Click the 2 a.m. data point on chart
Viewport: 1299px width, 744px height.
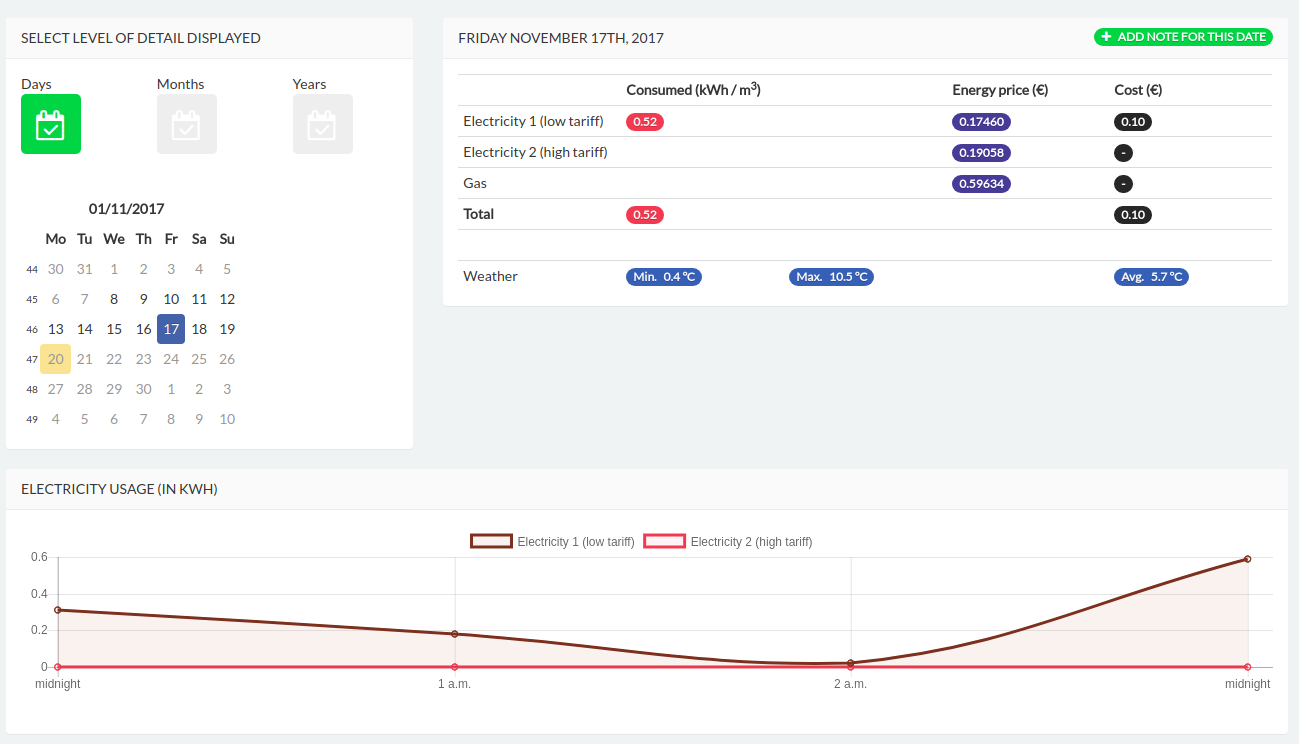[x=851, y=663]
